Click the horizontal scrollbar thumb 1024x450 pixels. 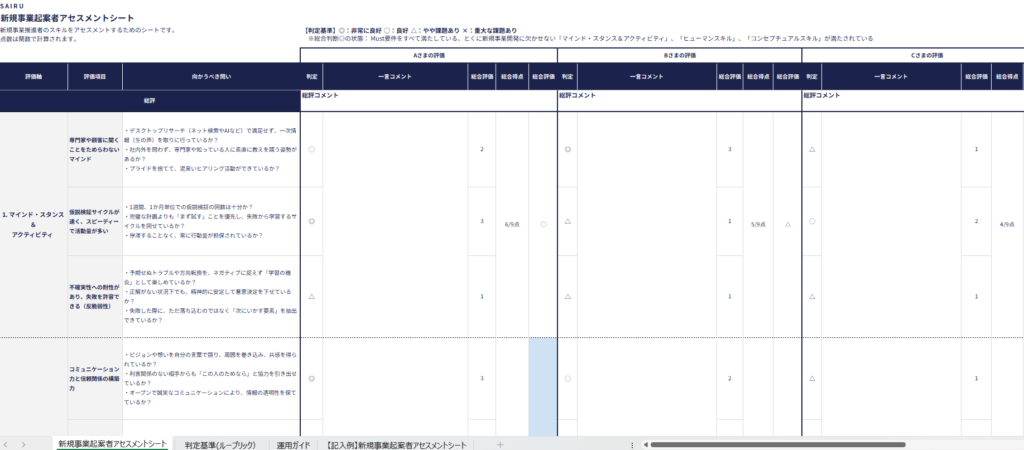(x=777, y=445)
